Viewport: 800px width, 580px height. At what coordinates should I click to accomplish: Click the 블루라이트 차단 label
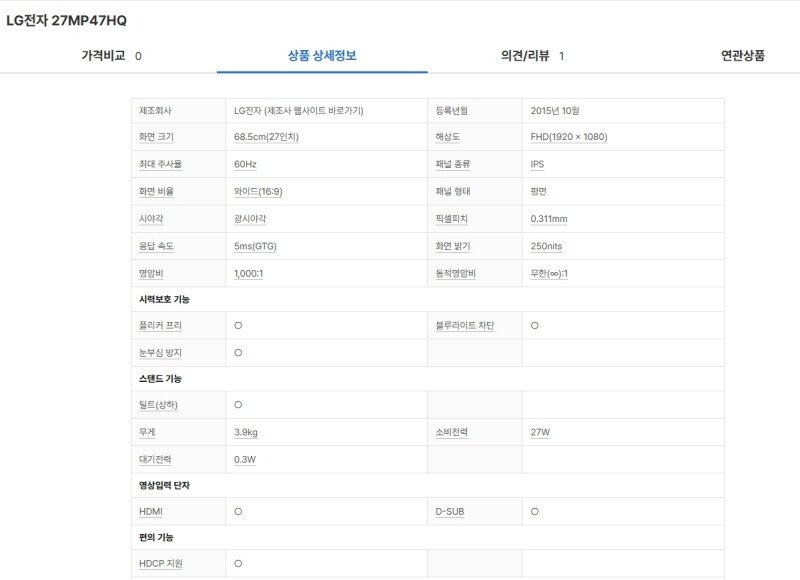pos(465,325)
